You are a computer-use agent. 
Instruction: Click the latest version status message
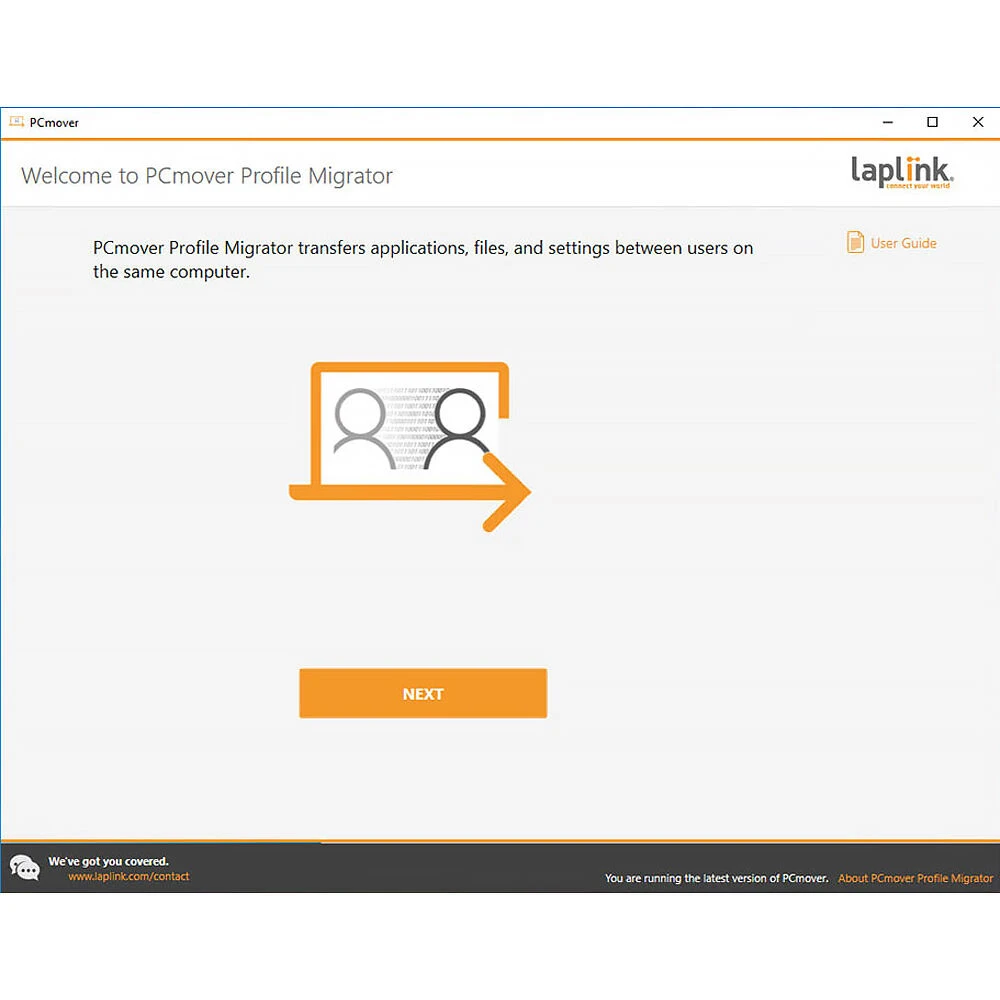click(716, 878)
